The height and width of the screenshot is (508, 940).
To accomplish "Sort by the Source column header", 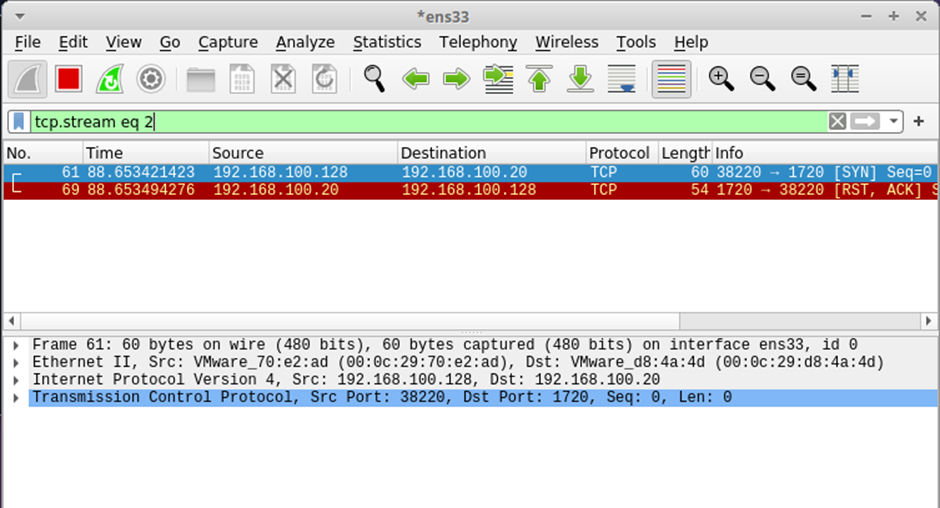I will click(x=303, y=153).
